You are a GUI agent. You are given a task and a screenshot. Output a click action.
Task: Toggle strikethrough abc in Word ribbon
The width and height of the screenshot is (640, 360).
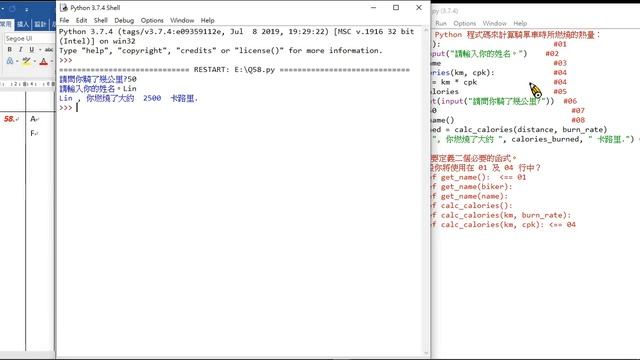coord(49,49)
